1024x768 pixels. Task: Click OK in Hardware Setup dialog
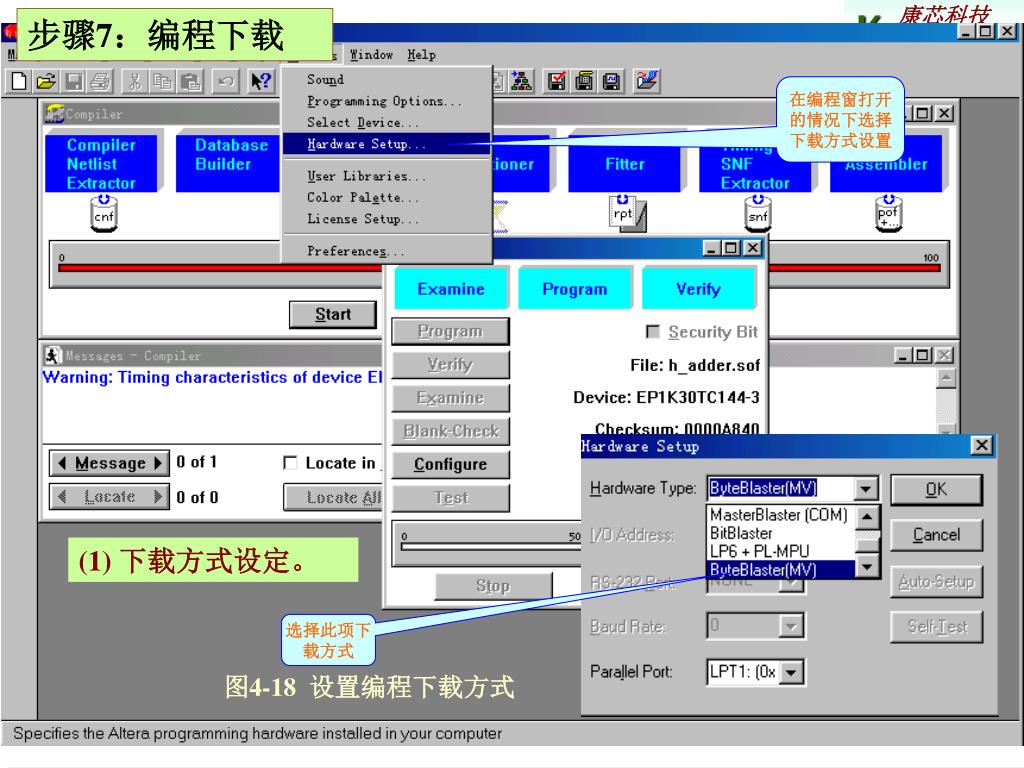(936, 490)
